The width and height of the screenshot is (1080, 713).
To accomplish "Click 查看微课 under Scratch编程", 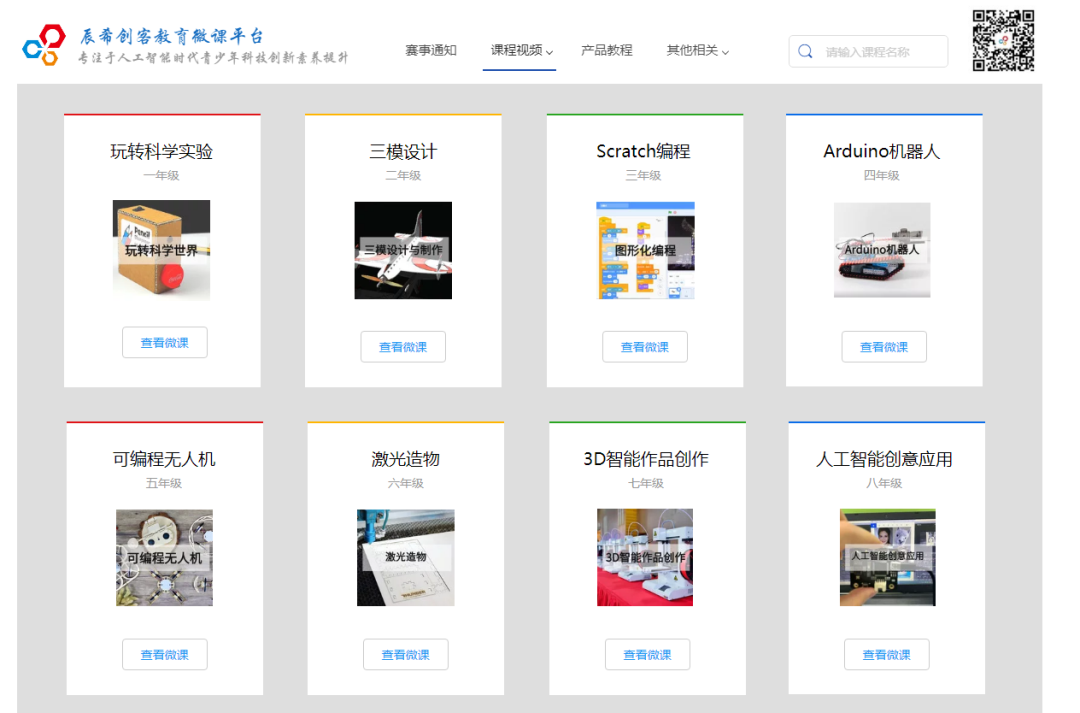I will coord(644,346).
